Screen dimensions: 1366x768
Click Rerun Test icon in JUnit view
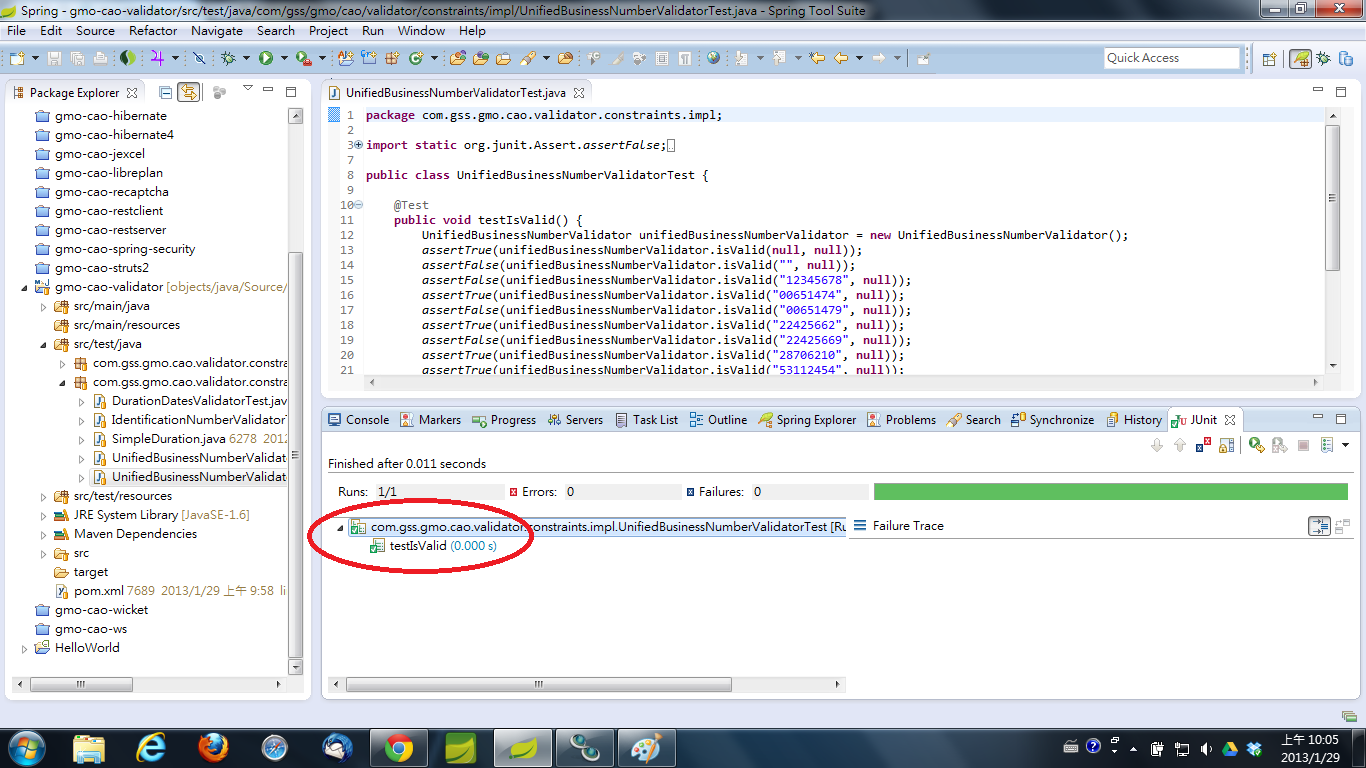[1257, 445]
